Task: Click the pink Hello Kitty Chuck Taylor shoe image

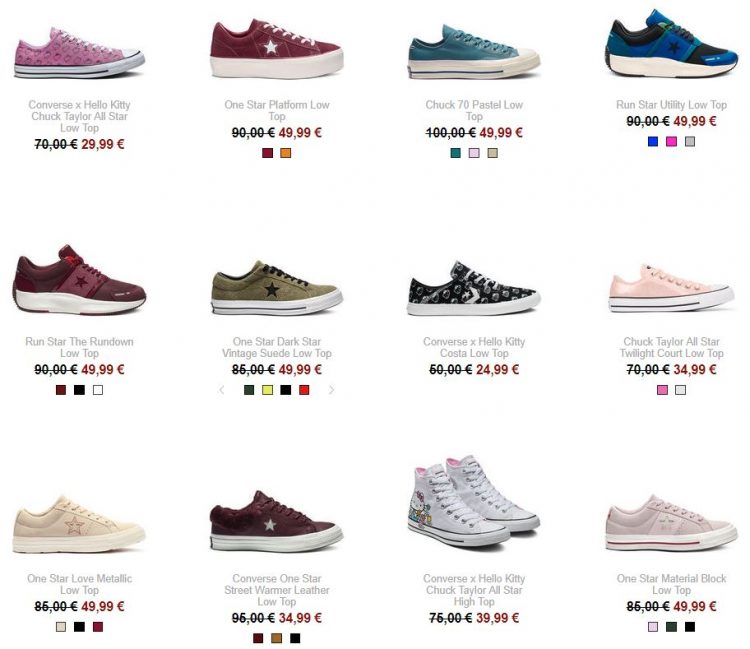Action: click(x=79, y=53)
